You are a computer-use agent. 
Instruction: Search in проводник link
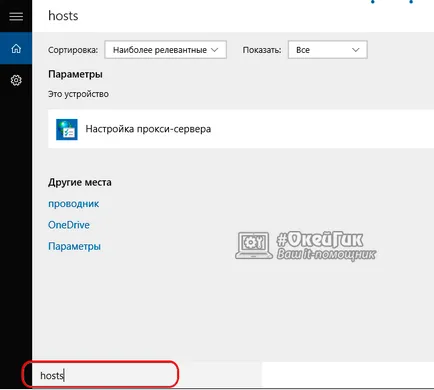coord(73,204)
